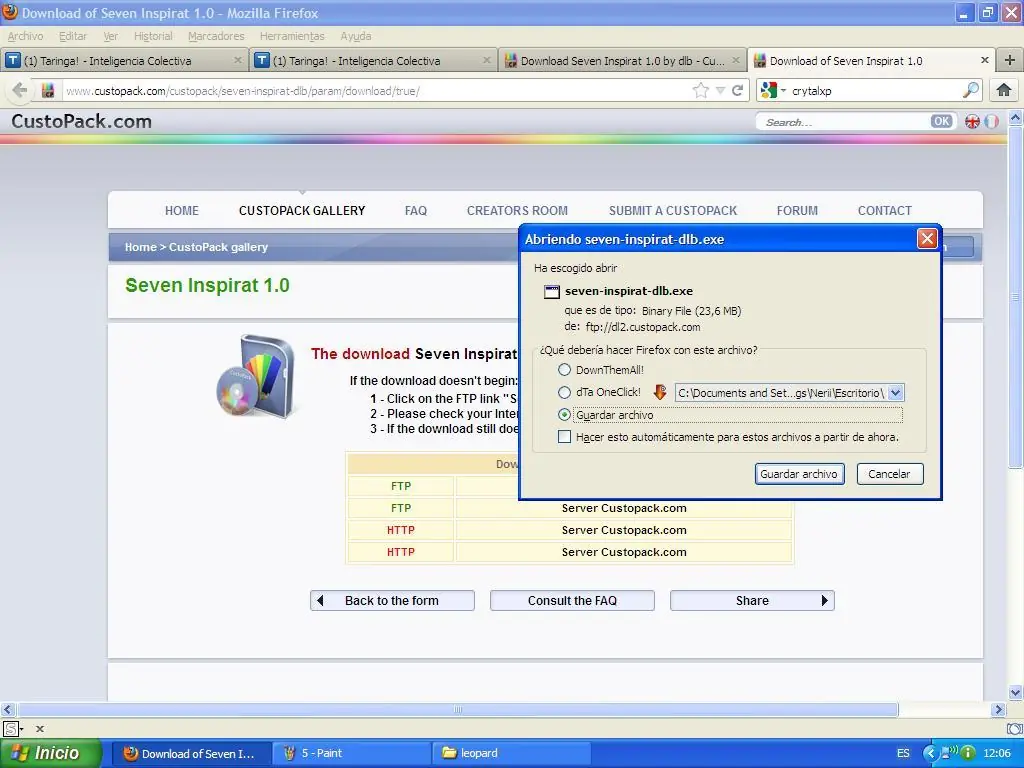This screenshot has height=768, width=1024.
Task: Open the address bar history dropdown arrow
Action: point(720,90)
